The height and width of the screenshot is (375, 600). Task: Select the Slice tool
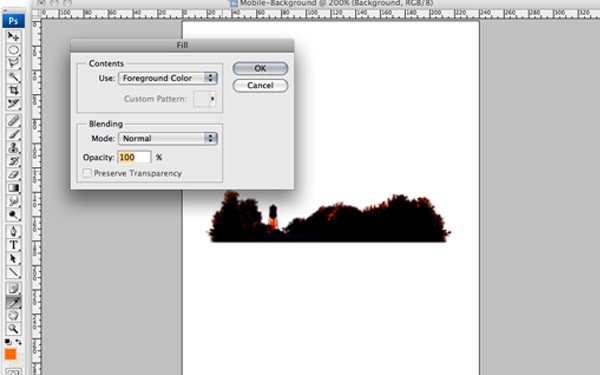13,103
